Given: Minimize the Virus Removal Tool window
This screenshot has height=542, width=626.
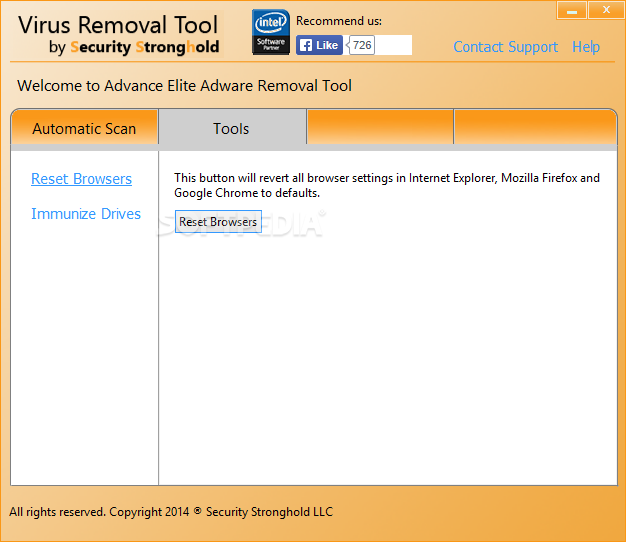Looking at the screenshot, I should coord(572,11).
